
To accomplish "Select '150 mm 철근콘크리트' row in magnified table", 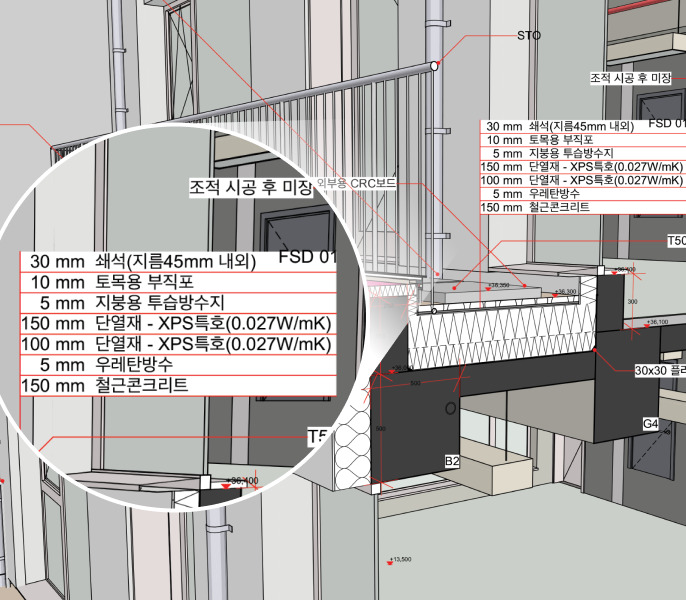I will pos(178,386).
